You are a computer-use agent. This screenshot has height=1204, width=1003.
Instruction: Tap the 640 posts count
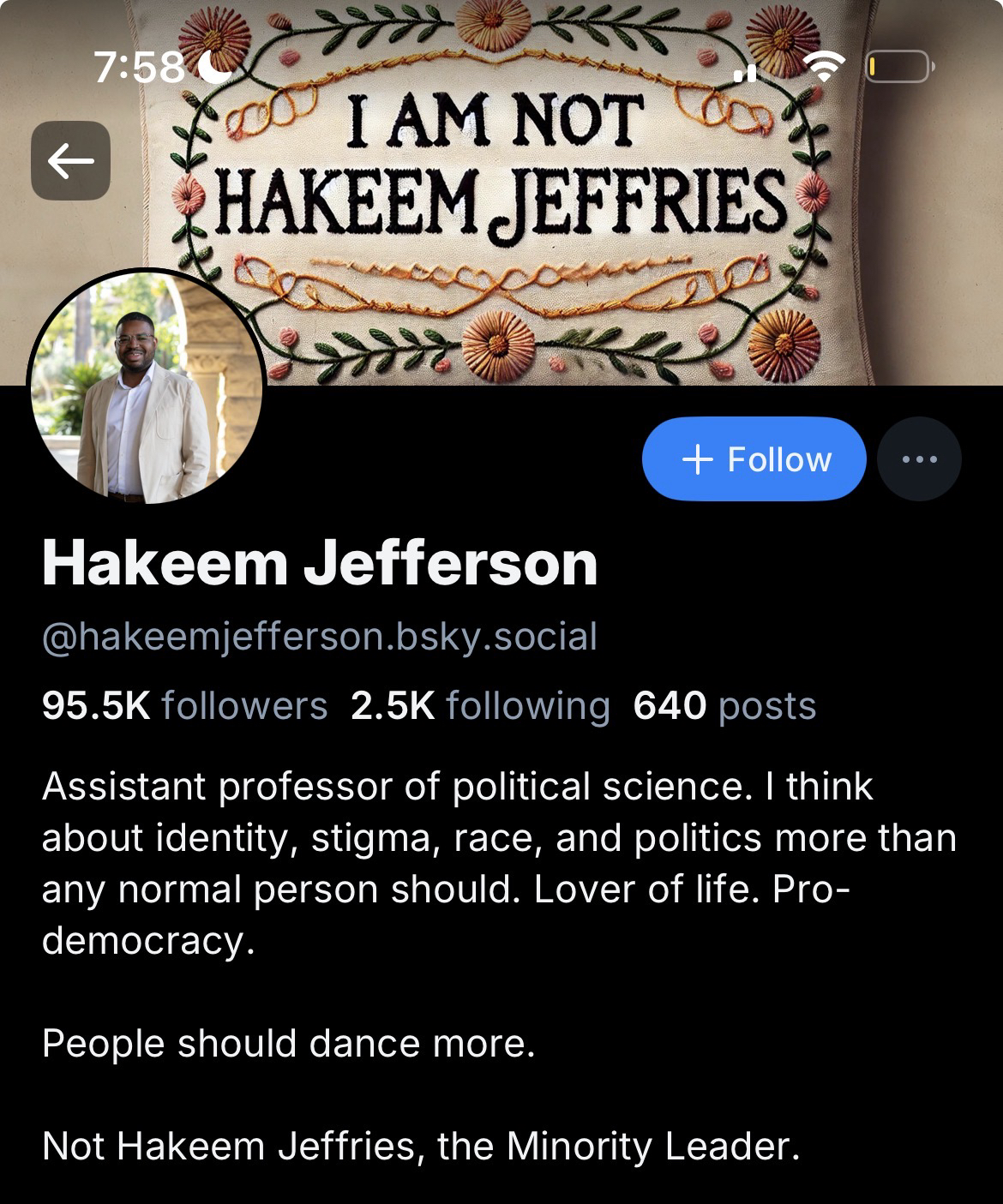pyautogui.click(x=724, y=706)
